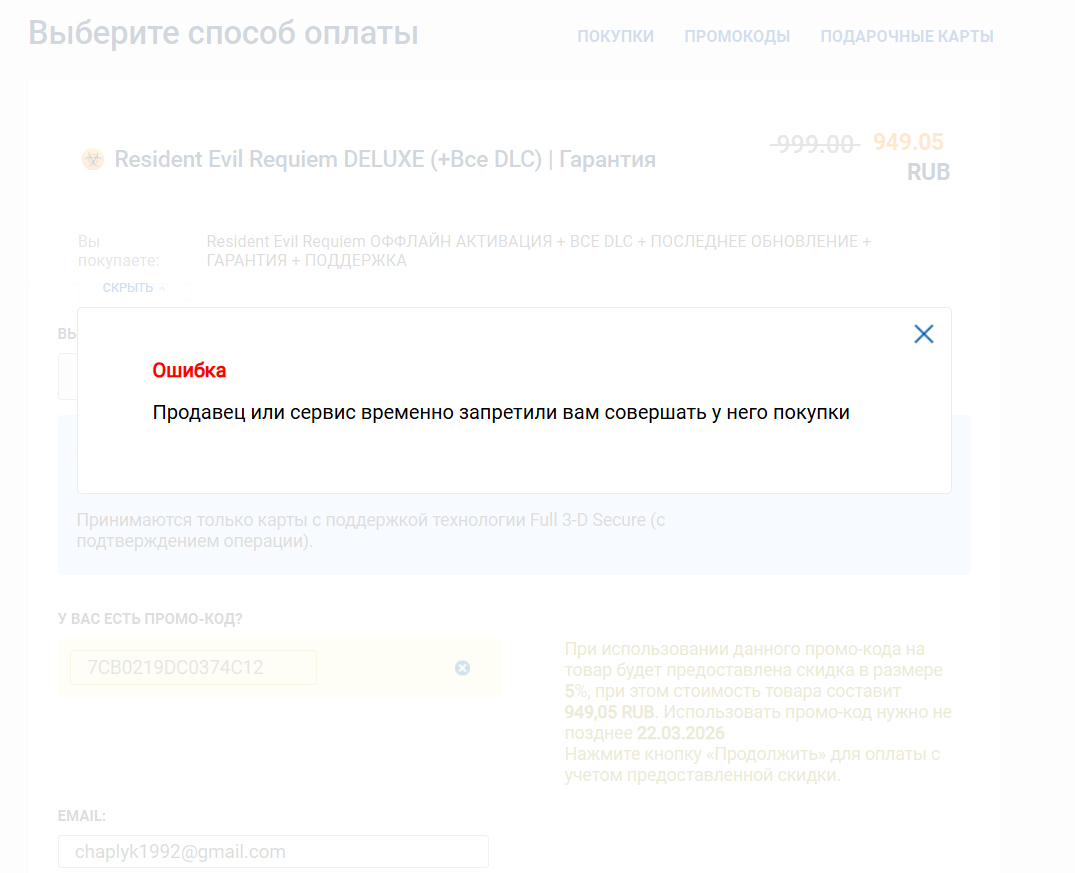Click the crossed-out price 999.00

click(x=814, y=144)
